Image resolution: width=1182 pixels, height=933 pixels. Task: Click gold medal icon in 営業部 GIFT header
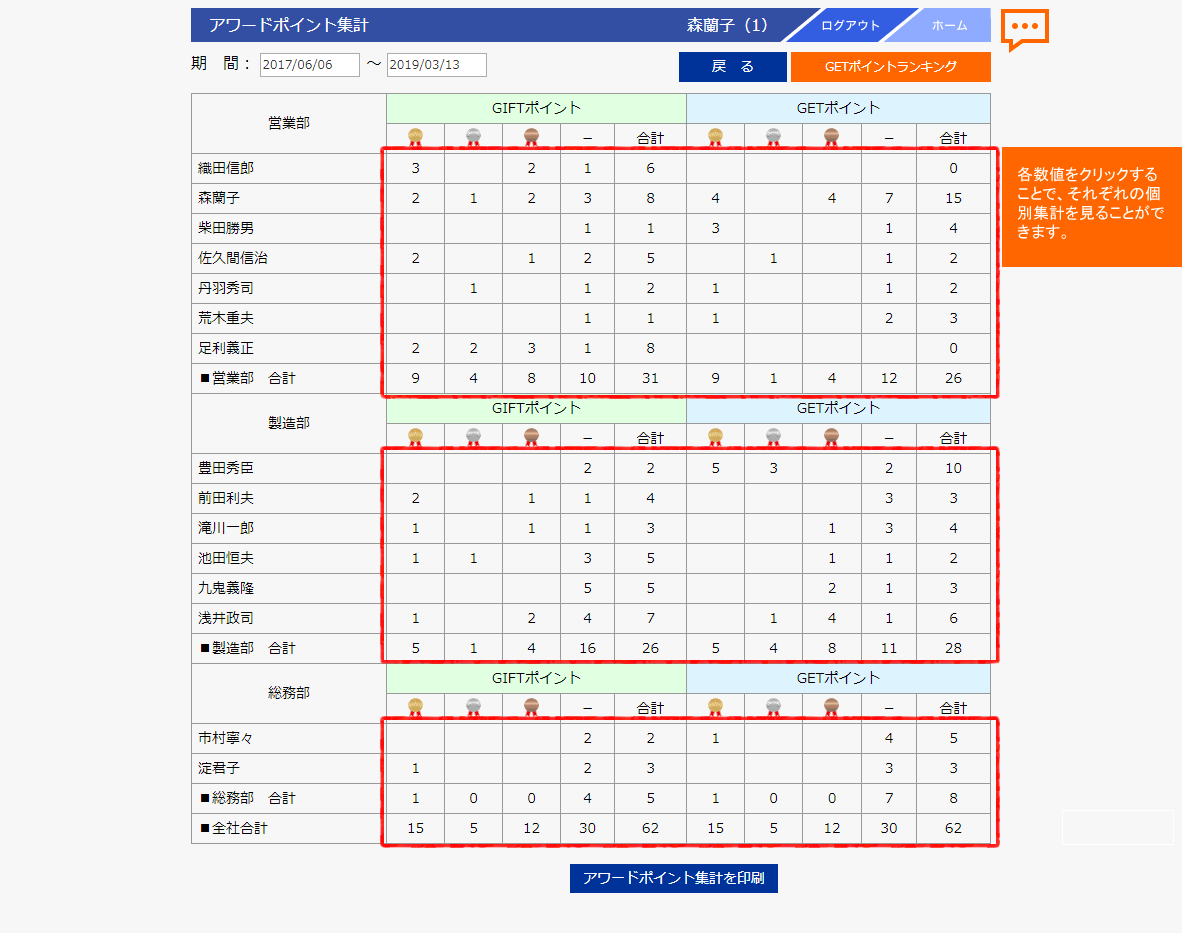coord(415,138)
